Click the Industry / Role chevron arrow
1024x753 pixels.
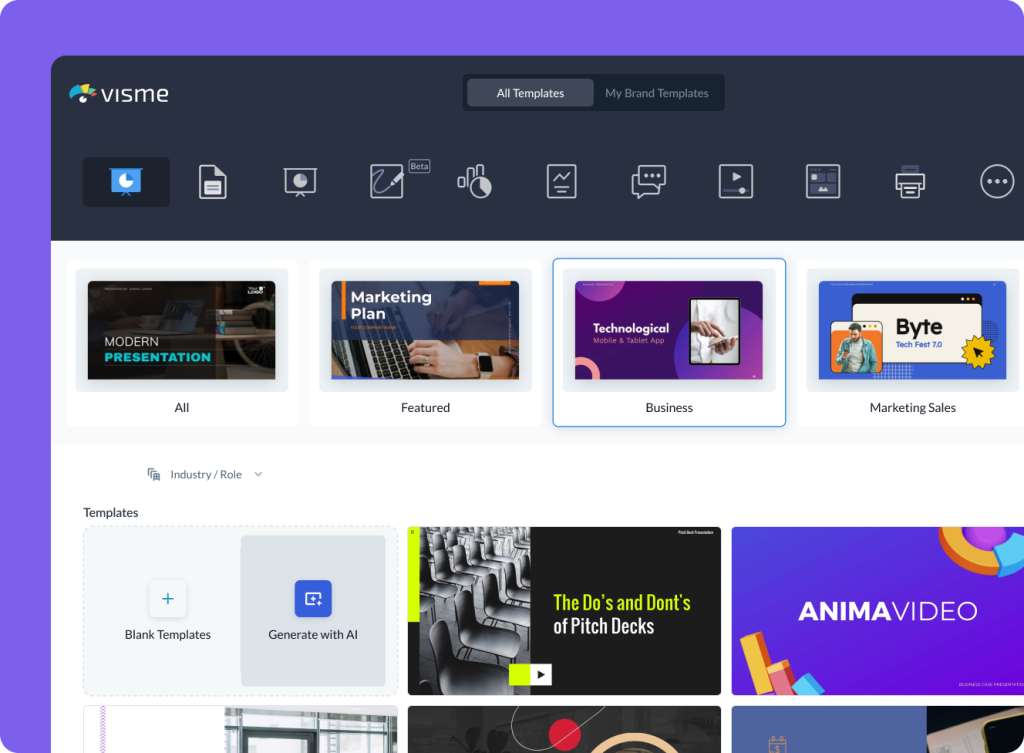pos(258,473)
